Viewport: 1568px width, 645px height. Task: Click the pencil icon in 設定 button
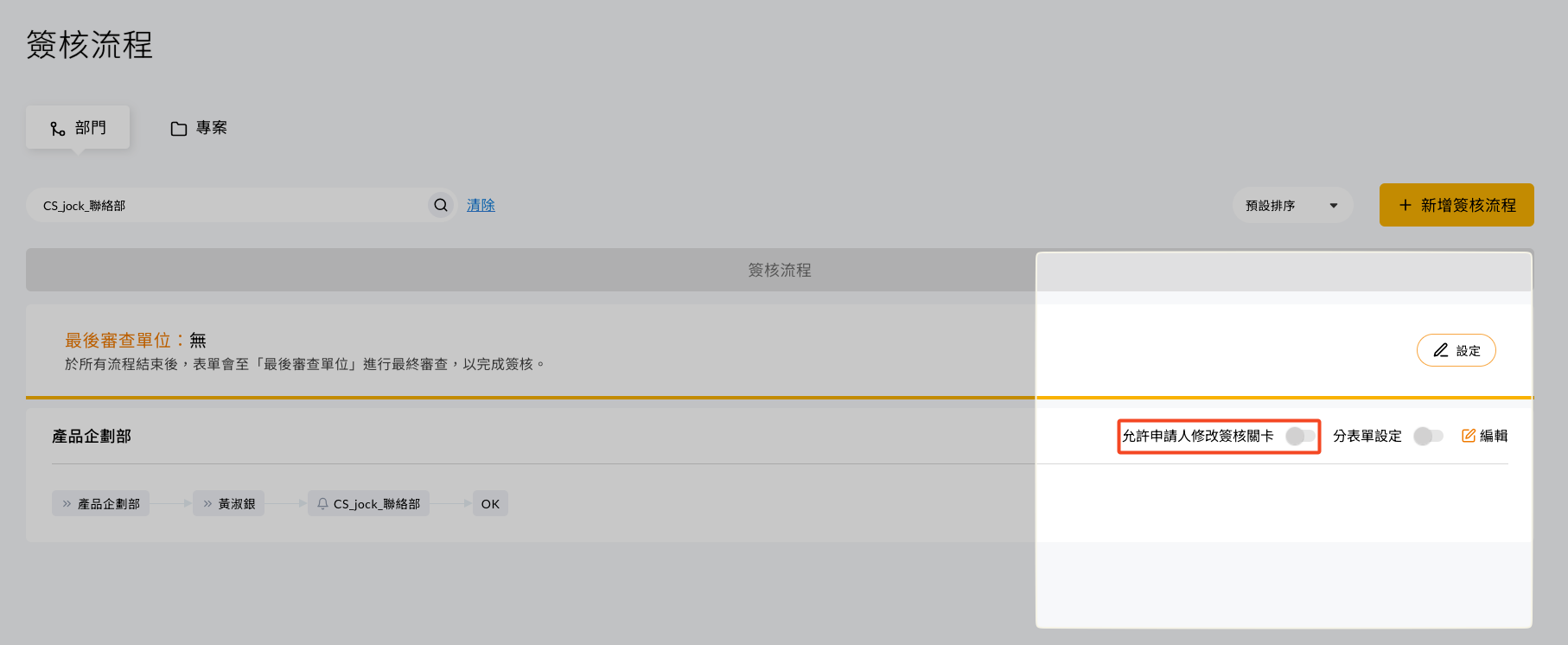(1440, 350)
